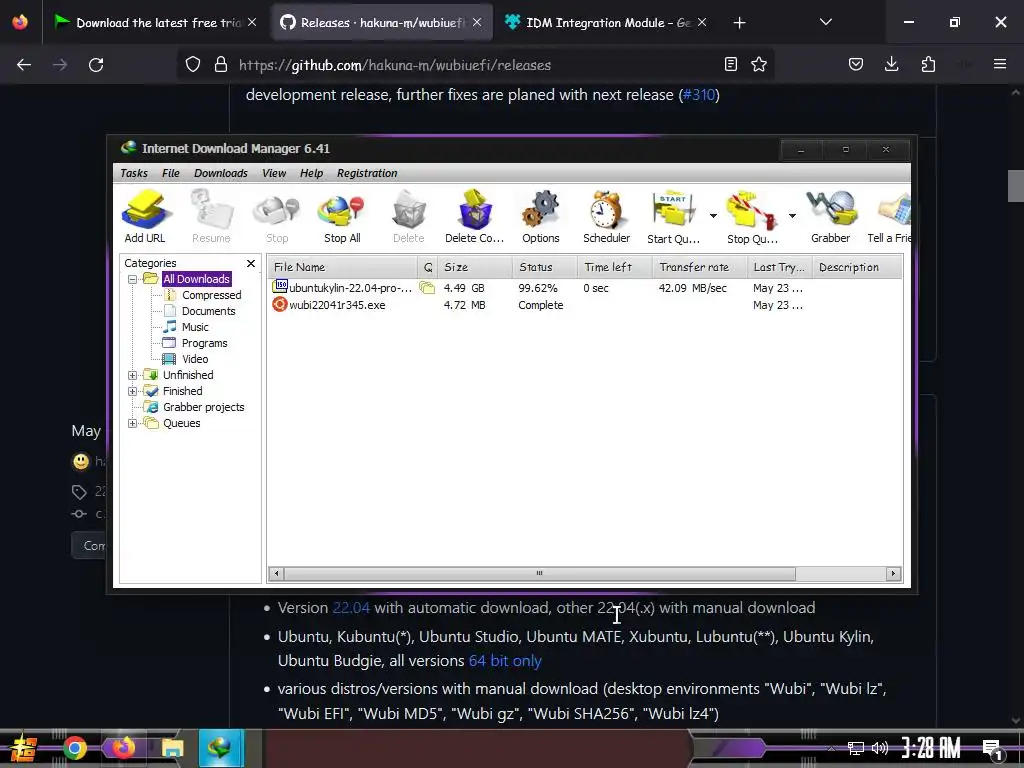The image size is (1024, 768).
Task: Click the horizontal scrollbar right arrow in IDM
Action: (893, 573)
